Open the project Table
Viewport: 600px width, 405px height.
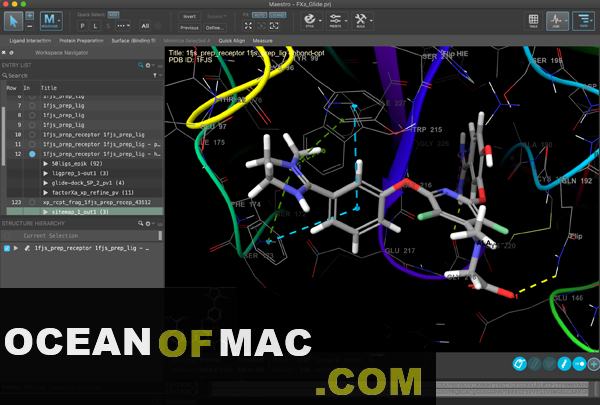coord(533,21)
